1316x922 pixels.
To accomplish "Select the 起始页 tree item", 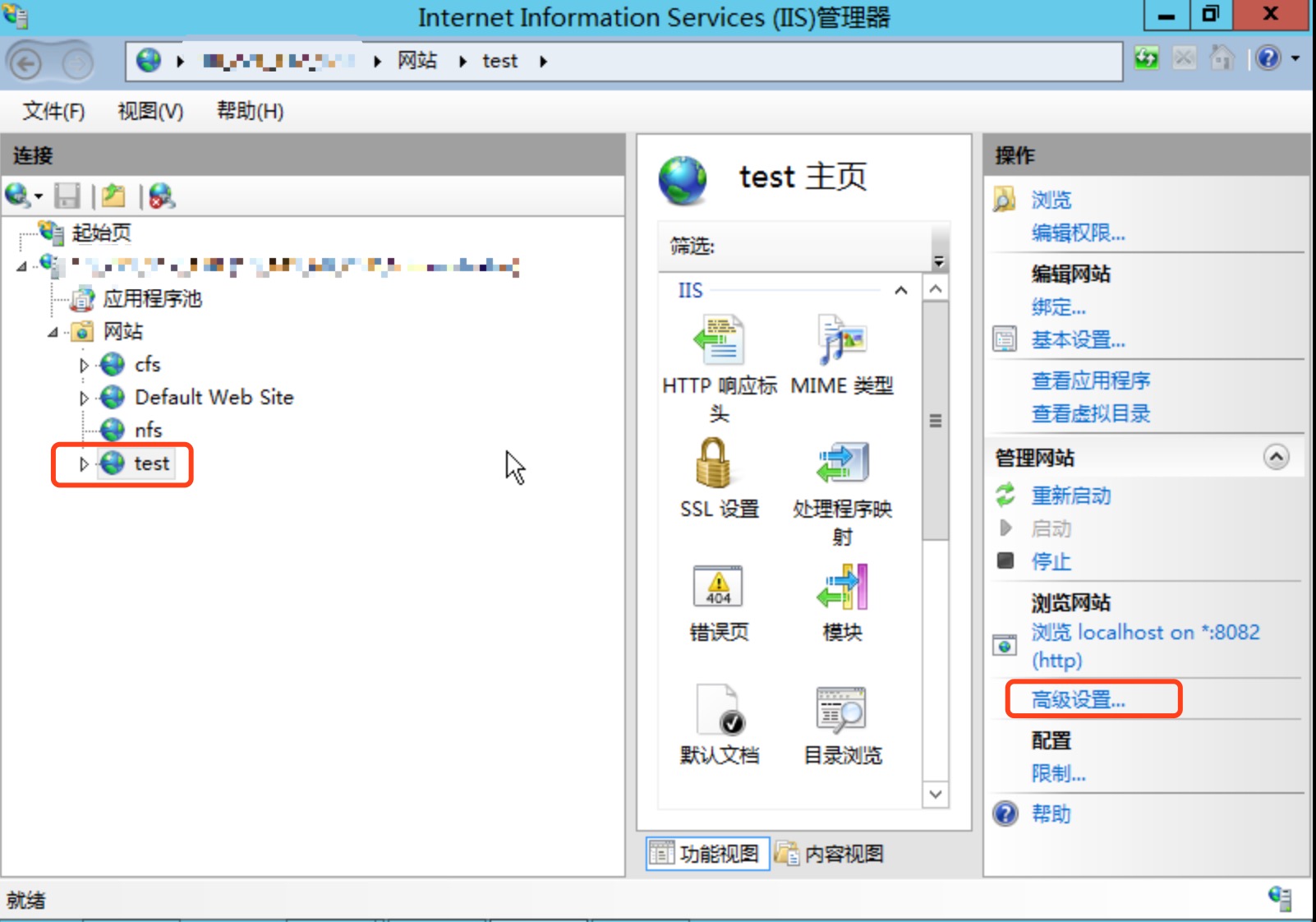I will tap(101, 233).
